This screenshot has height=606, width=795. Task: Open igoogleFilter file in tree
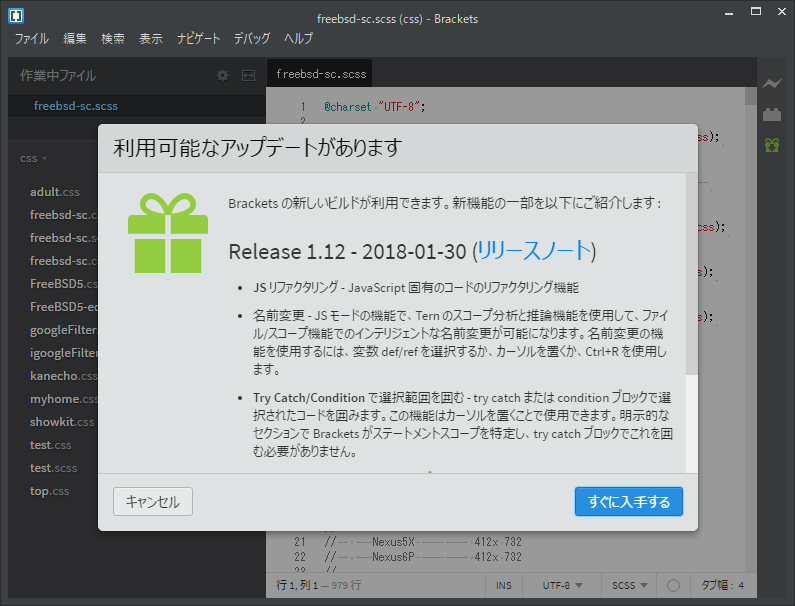[x=63, y=352]
